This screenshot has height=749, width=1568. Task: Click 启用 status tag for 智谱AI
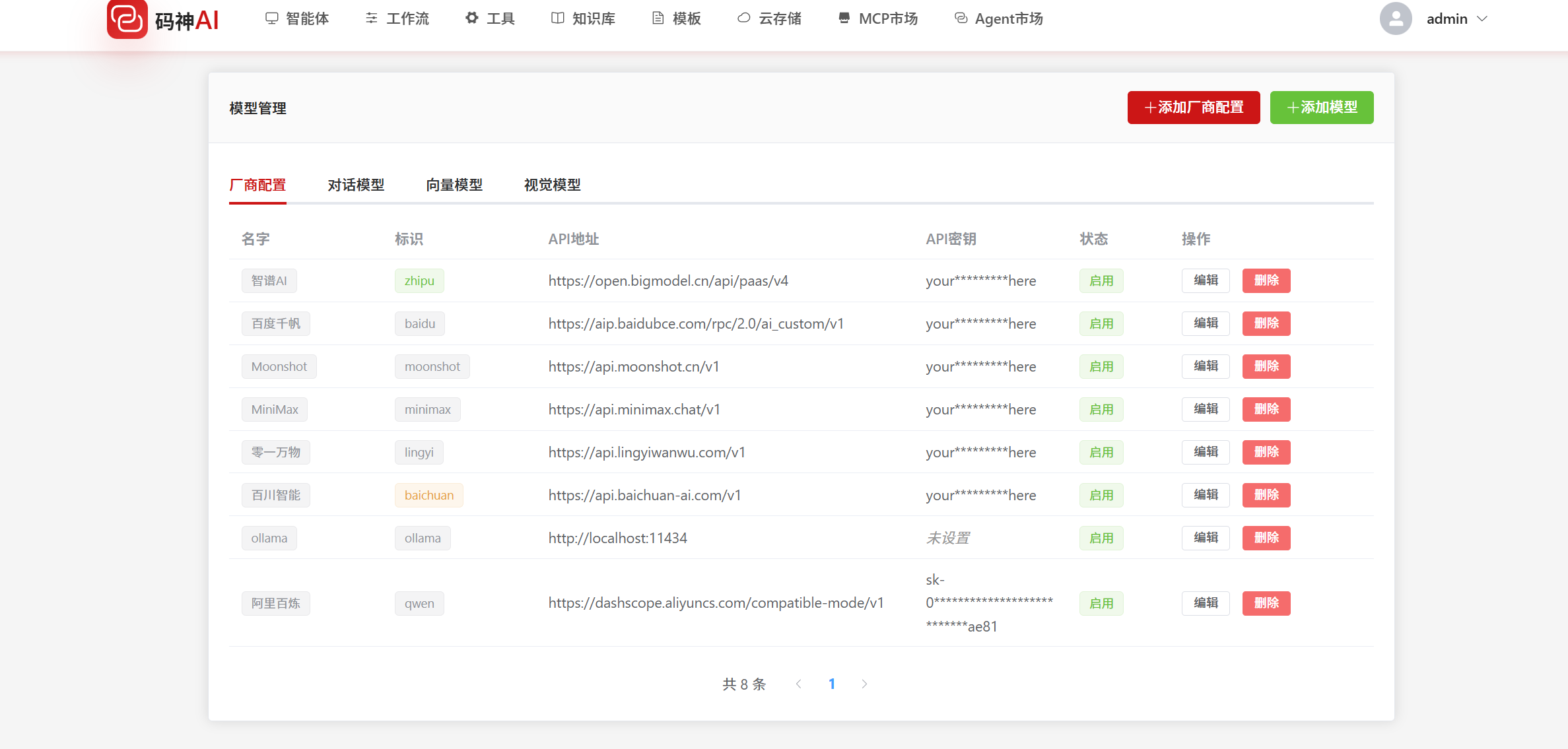[x=1101, y=280]
